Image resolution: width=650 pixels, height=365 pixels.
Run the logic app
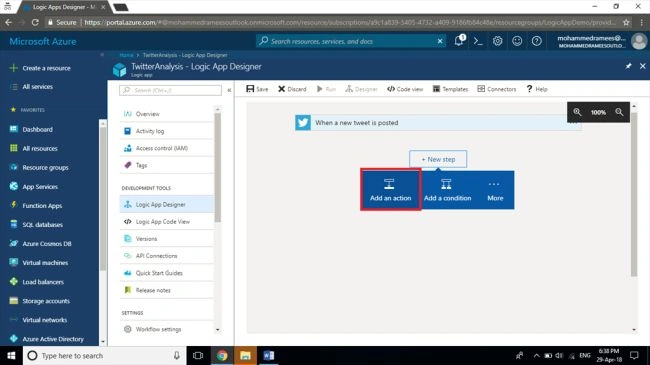pos(326,89)
